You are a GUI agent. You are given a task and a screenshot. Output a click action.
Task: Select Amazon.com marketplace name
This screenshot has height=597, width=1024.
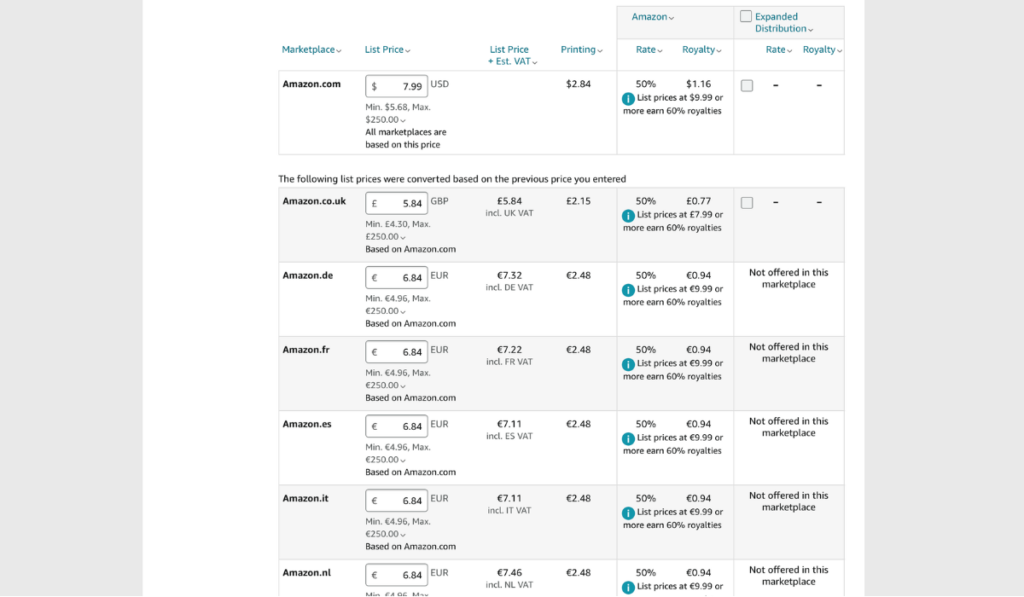[312, 84]
